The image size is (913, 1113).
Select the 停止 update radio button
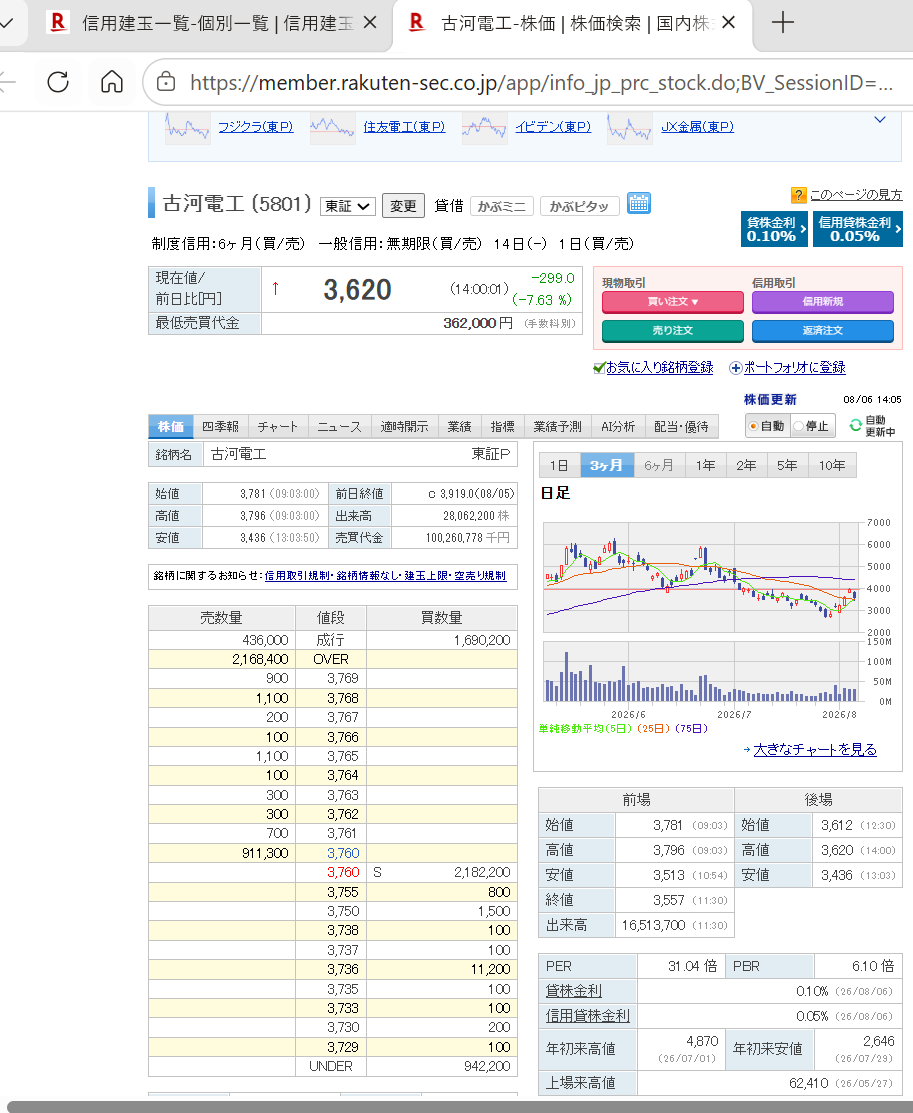798,426
